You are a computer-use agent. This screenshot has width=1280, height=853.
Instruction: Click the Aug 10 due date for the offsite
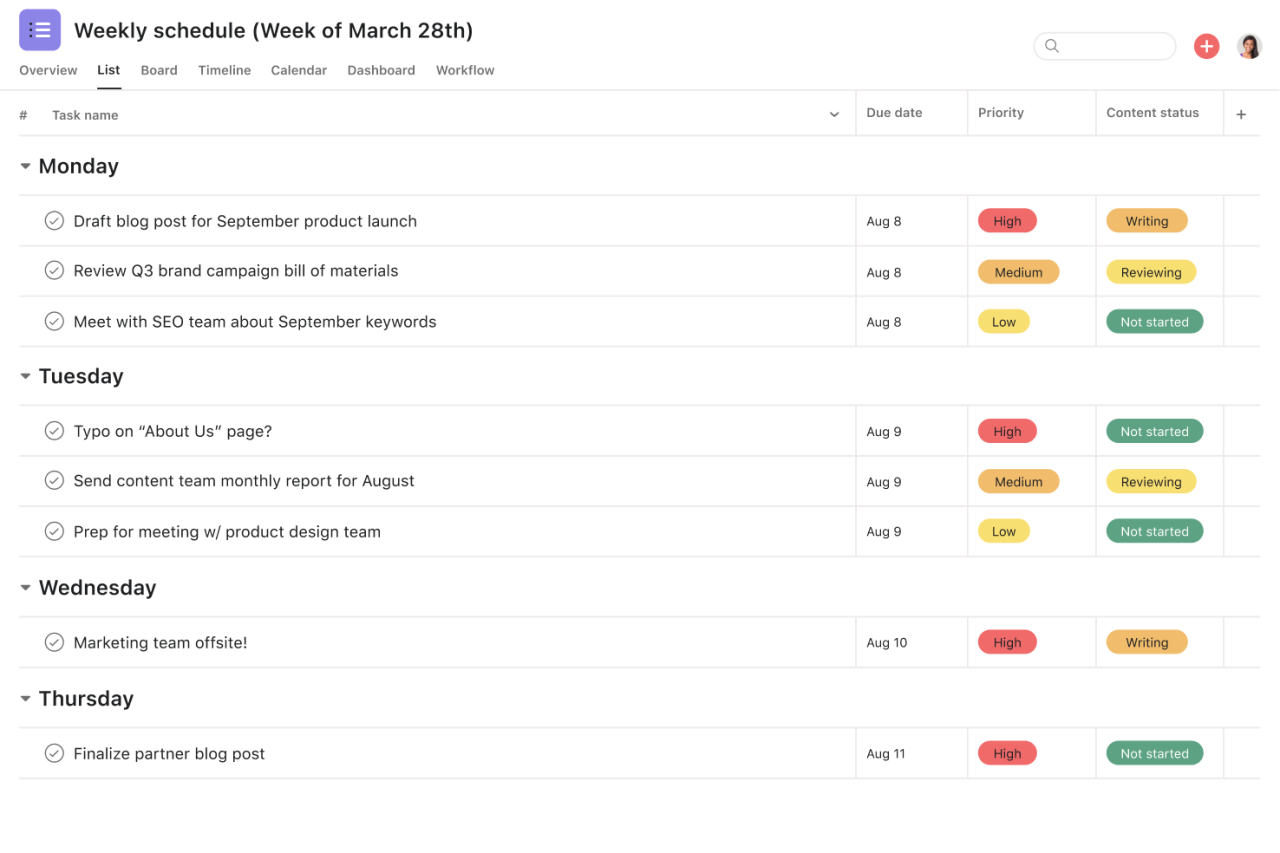pos(886,641)
